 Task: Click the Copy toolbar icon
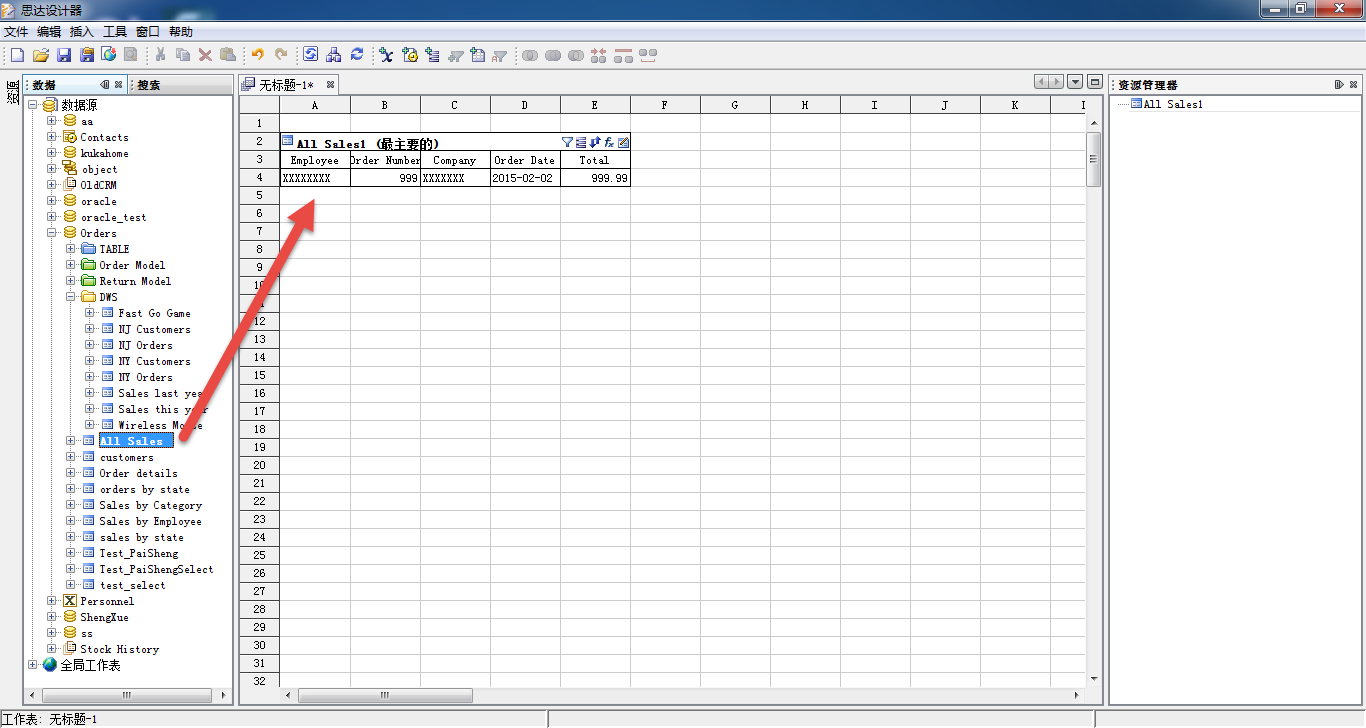point(183,56)
